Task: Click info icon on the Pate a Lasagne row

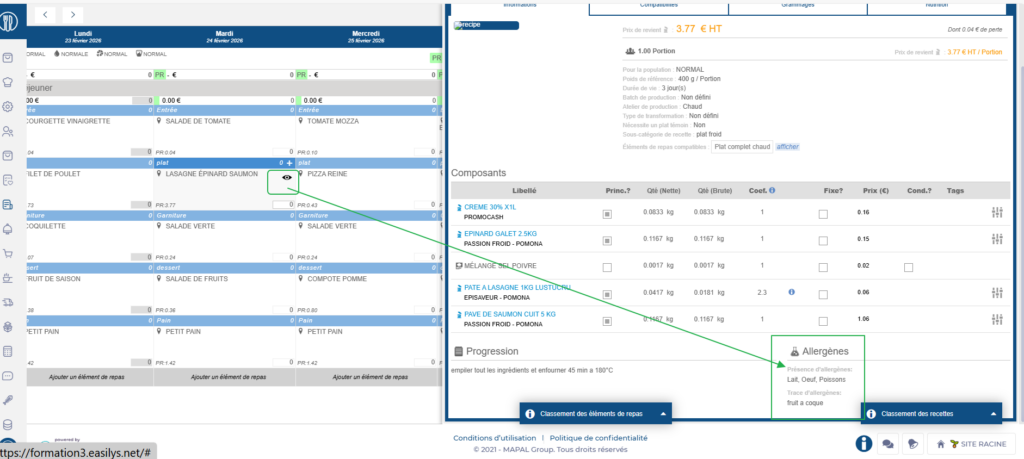Action: point(791,292)
